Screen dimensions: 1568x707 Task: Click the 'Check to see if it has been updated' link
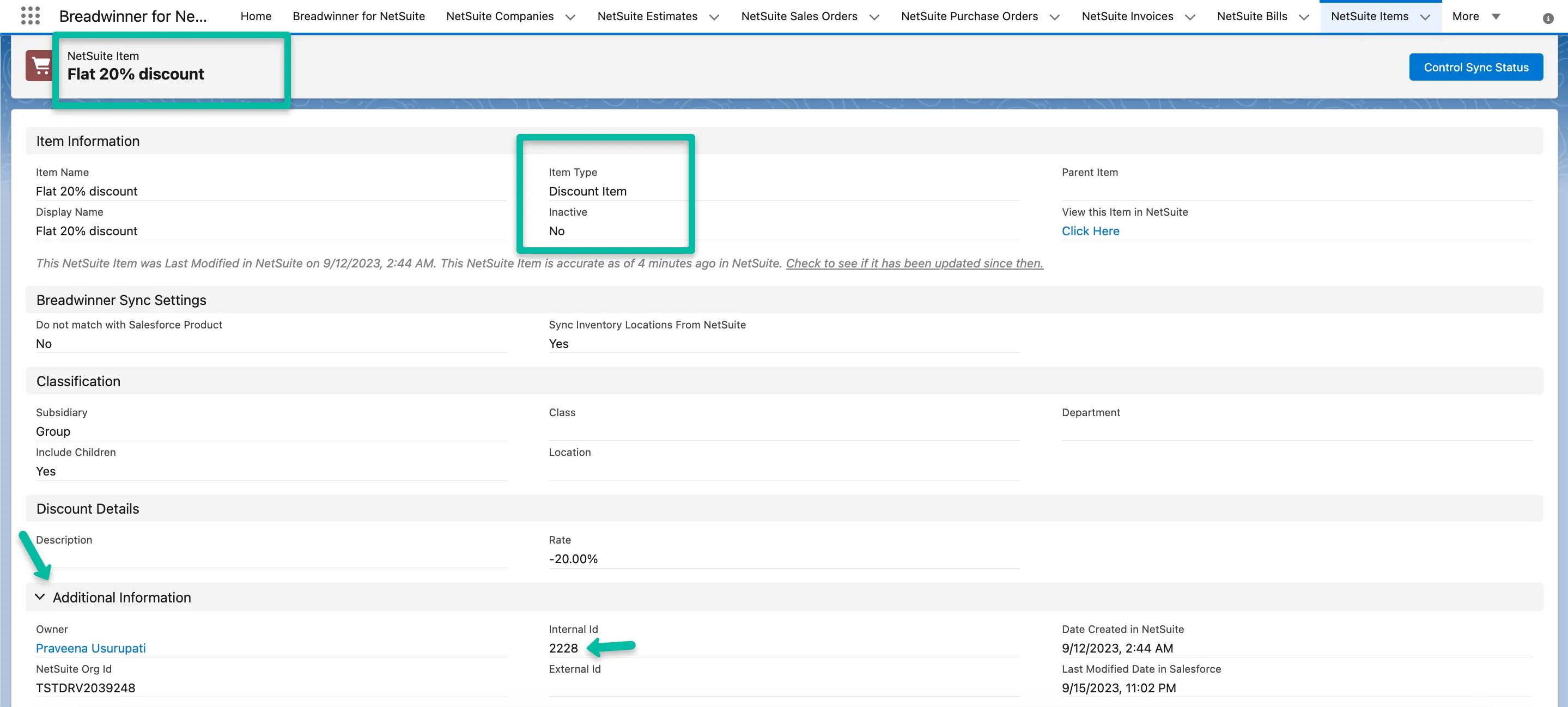[914, 264]
